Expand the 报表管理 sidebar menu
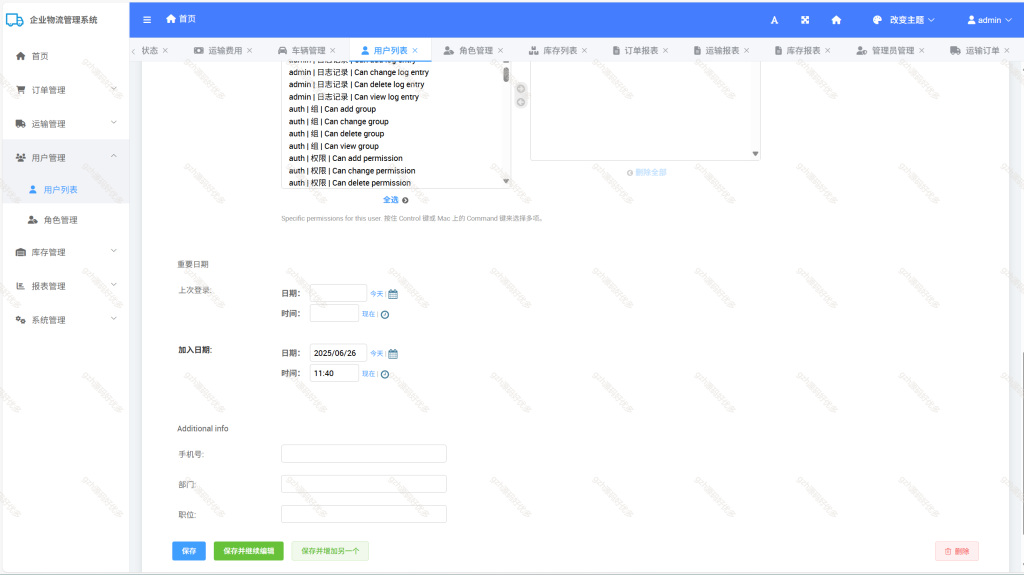 (x=65, y=286)
